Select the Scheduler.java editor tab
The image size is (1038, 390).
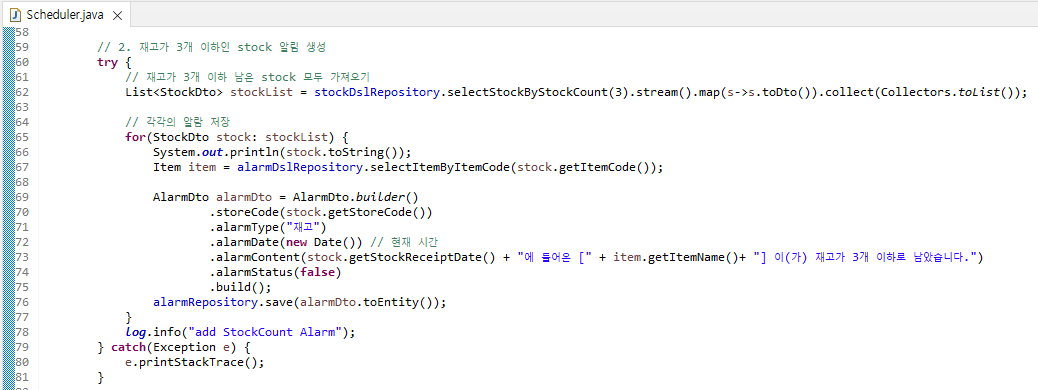tap(66, 15)
